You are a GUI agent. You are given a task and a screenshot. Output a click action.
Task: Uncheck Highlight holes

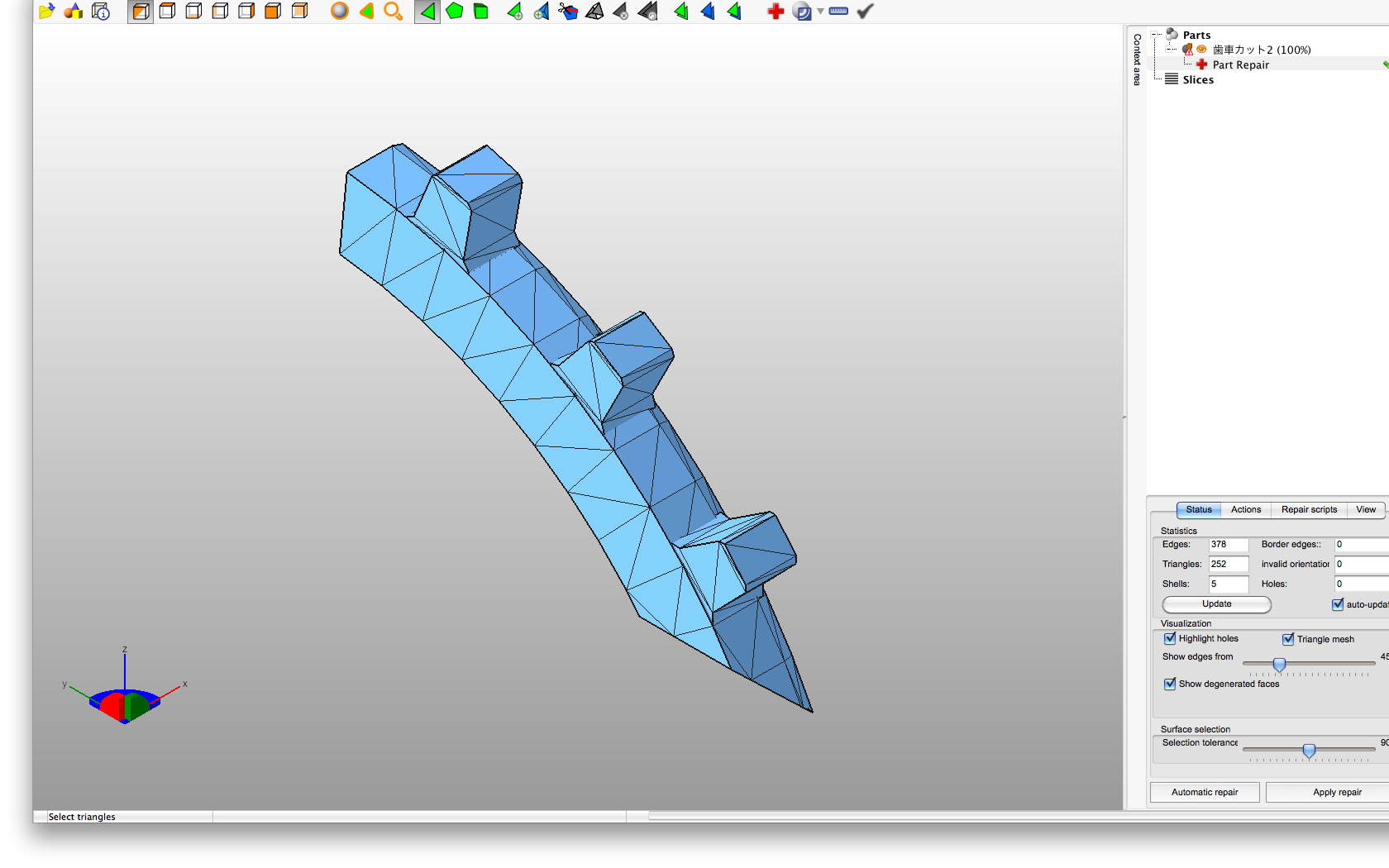[1170, 638]
